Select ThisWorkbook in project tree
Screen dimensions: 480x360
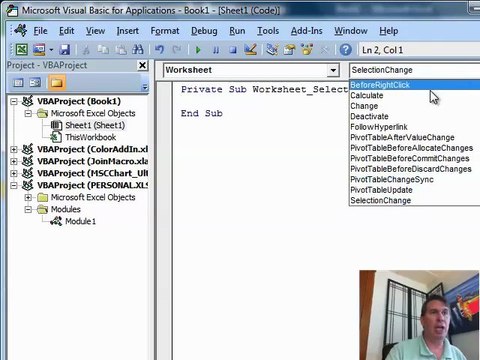click(x=90, y=137)
